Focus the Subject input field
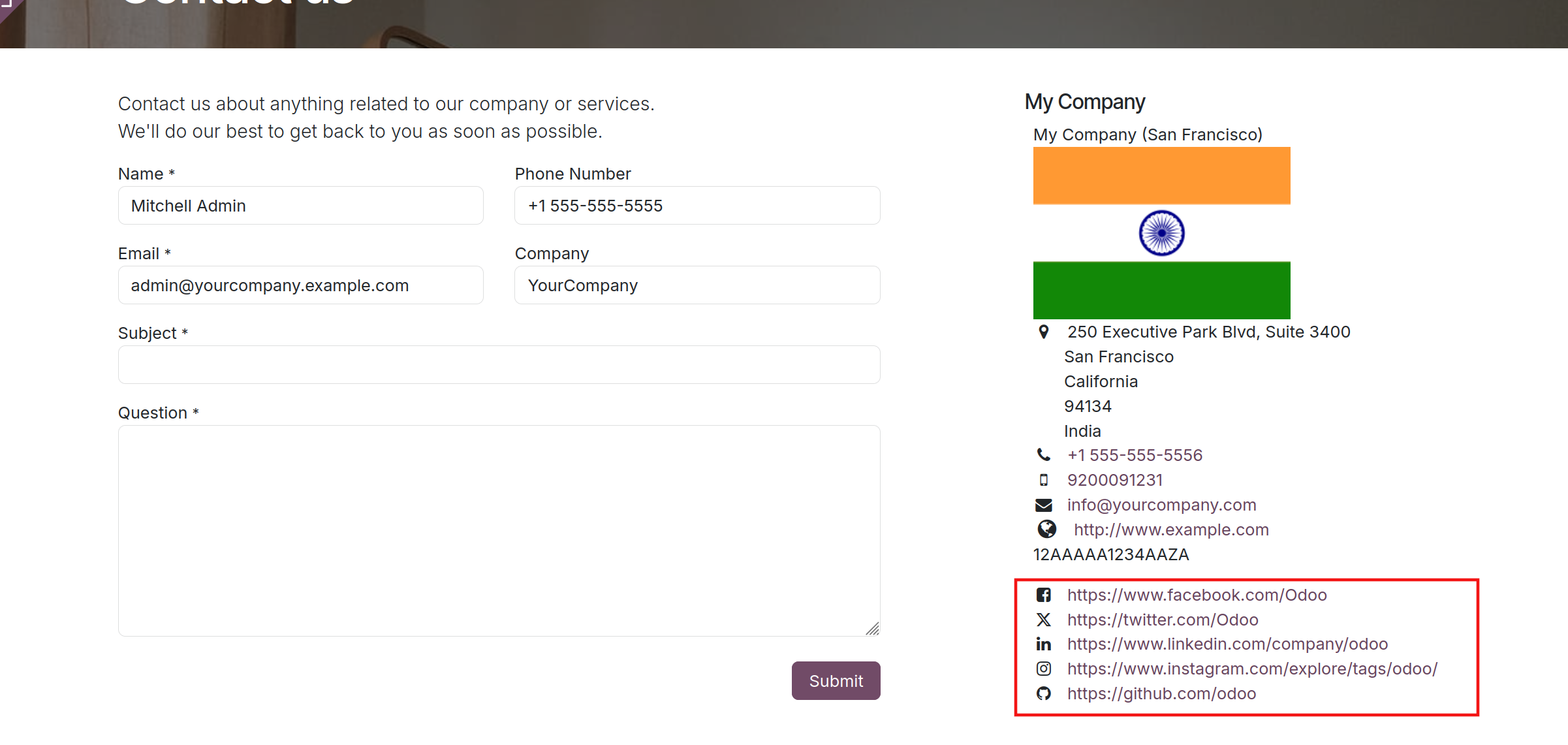Image resolution: width=1568 pixels, height=745 pixels. (499, 364)
